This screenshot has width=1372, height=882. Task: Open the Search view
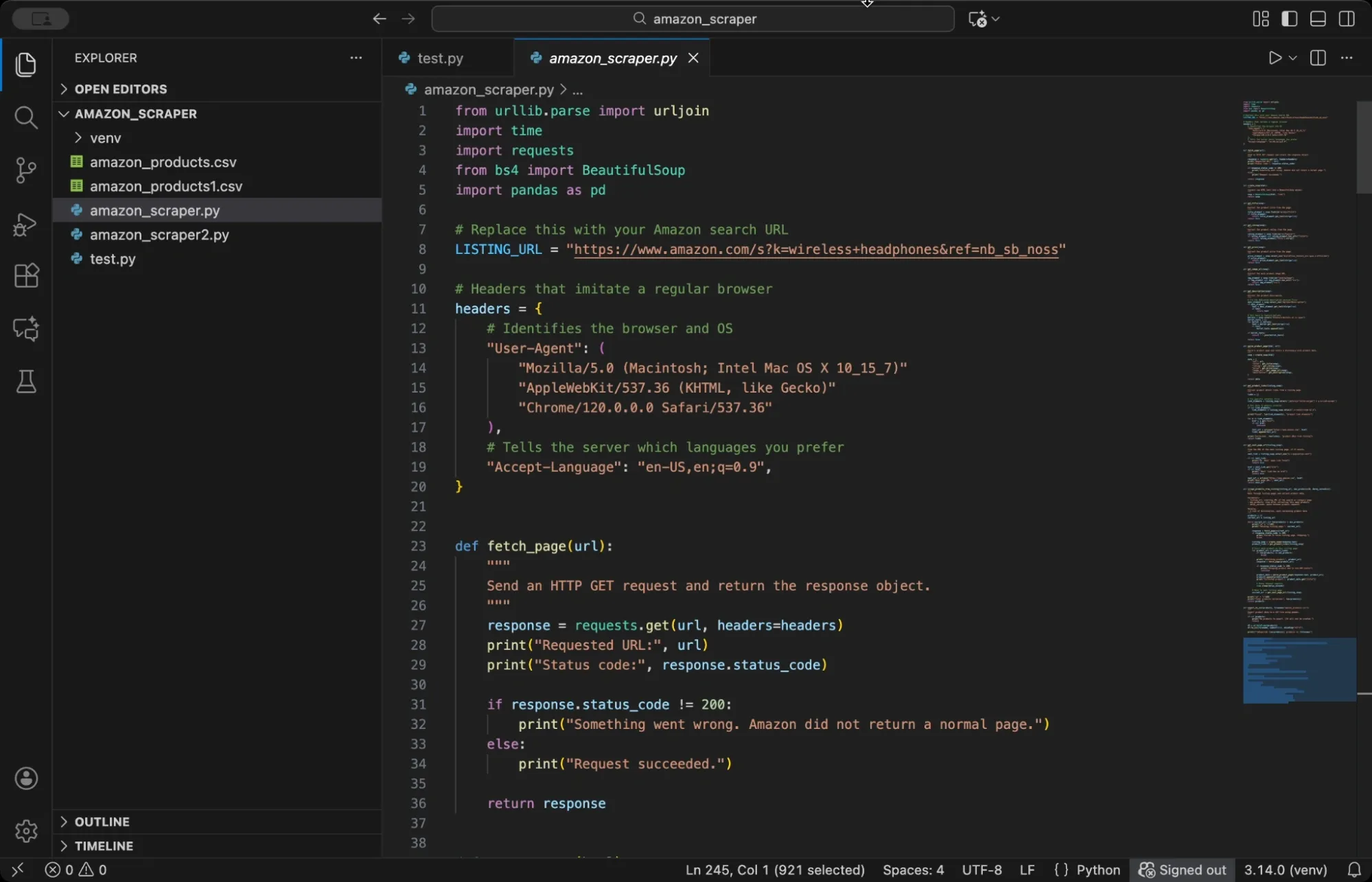click(x=26, y=118)
